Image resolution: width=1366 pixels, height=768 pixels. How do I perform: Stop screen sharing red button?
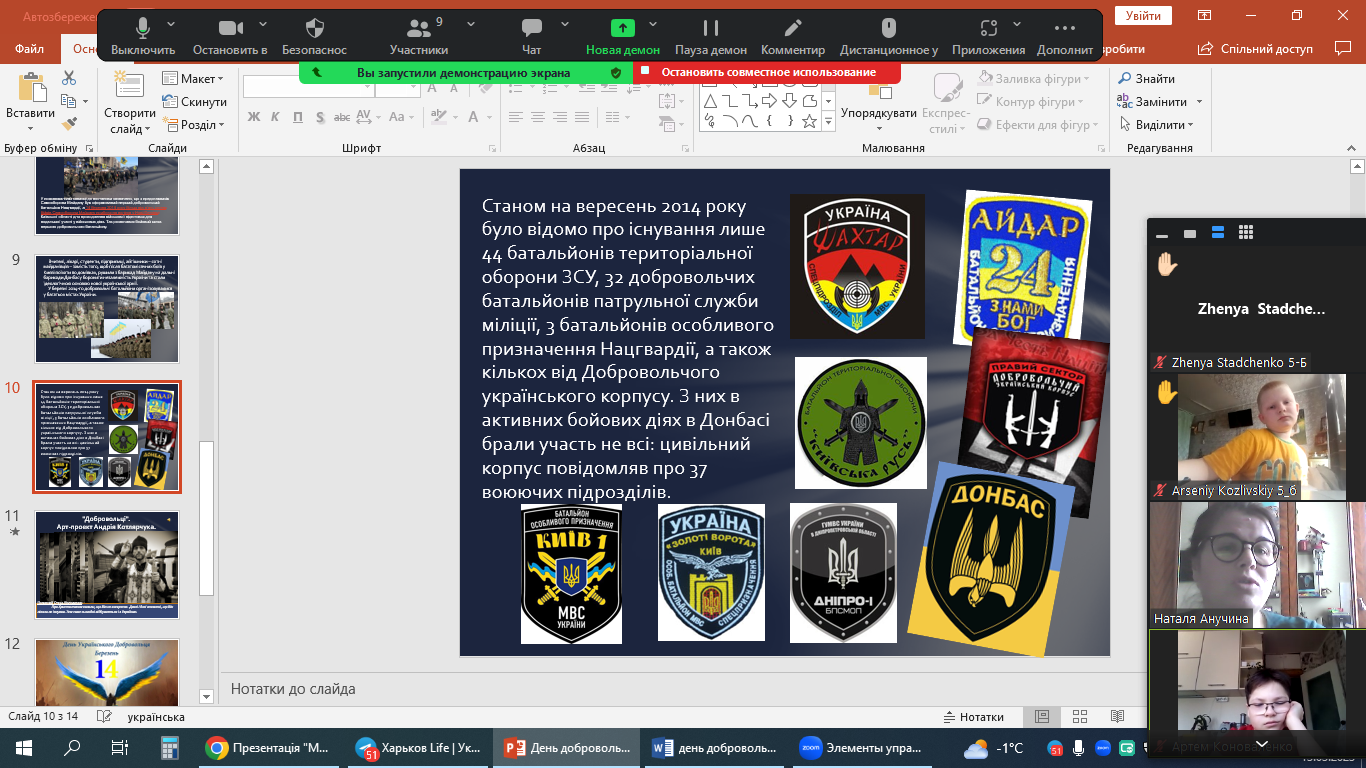point(767,72)
